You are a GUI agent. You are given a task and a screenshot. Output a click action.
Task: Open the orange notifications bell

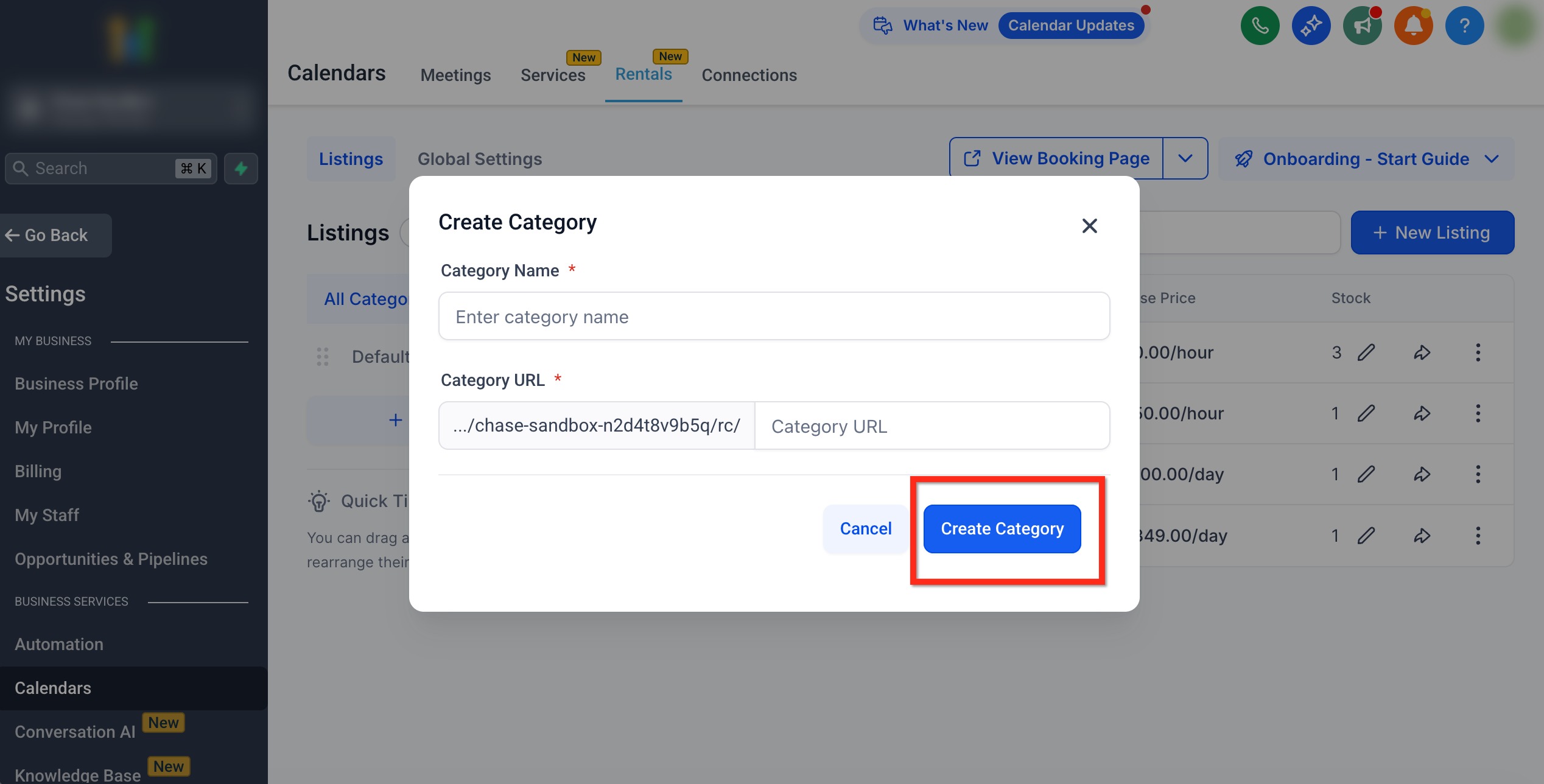tap(1413, 26)
